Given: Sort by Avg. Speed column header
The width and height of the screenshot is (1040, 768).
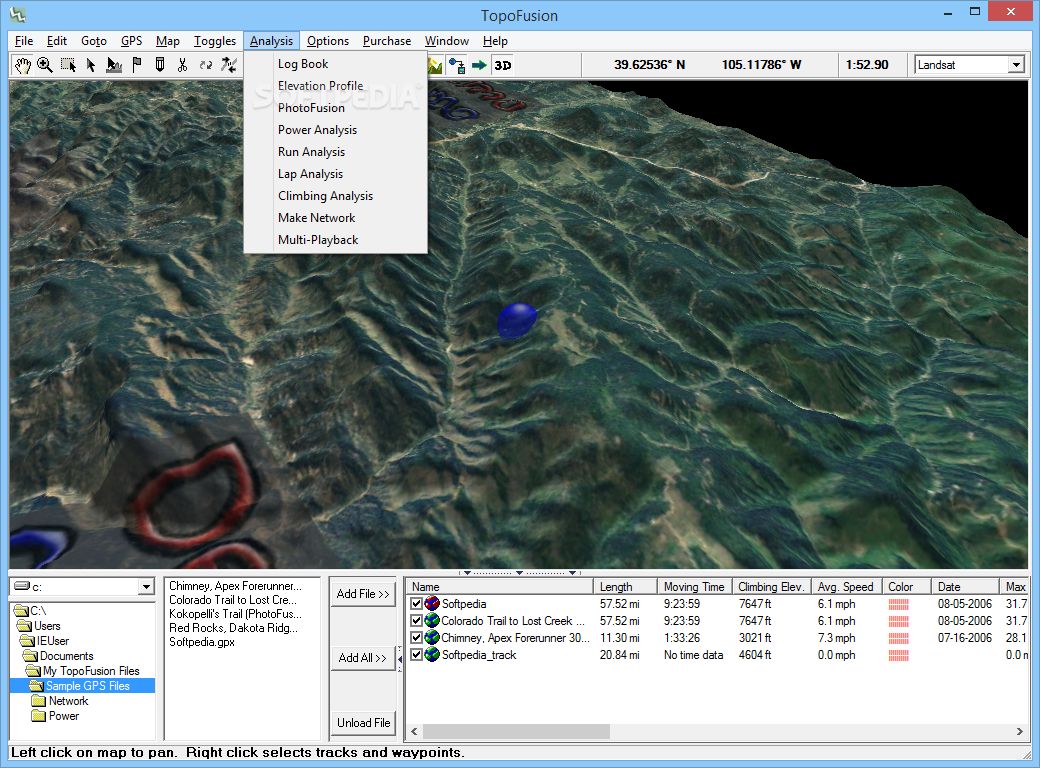Looking at the screenshot, I should coord(845,587).
